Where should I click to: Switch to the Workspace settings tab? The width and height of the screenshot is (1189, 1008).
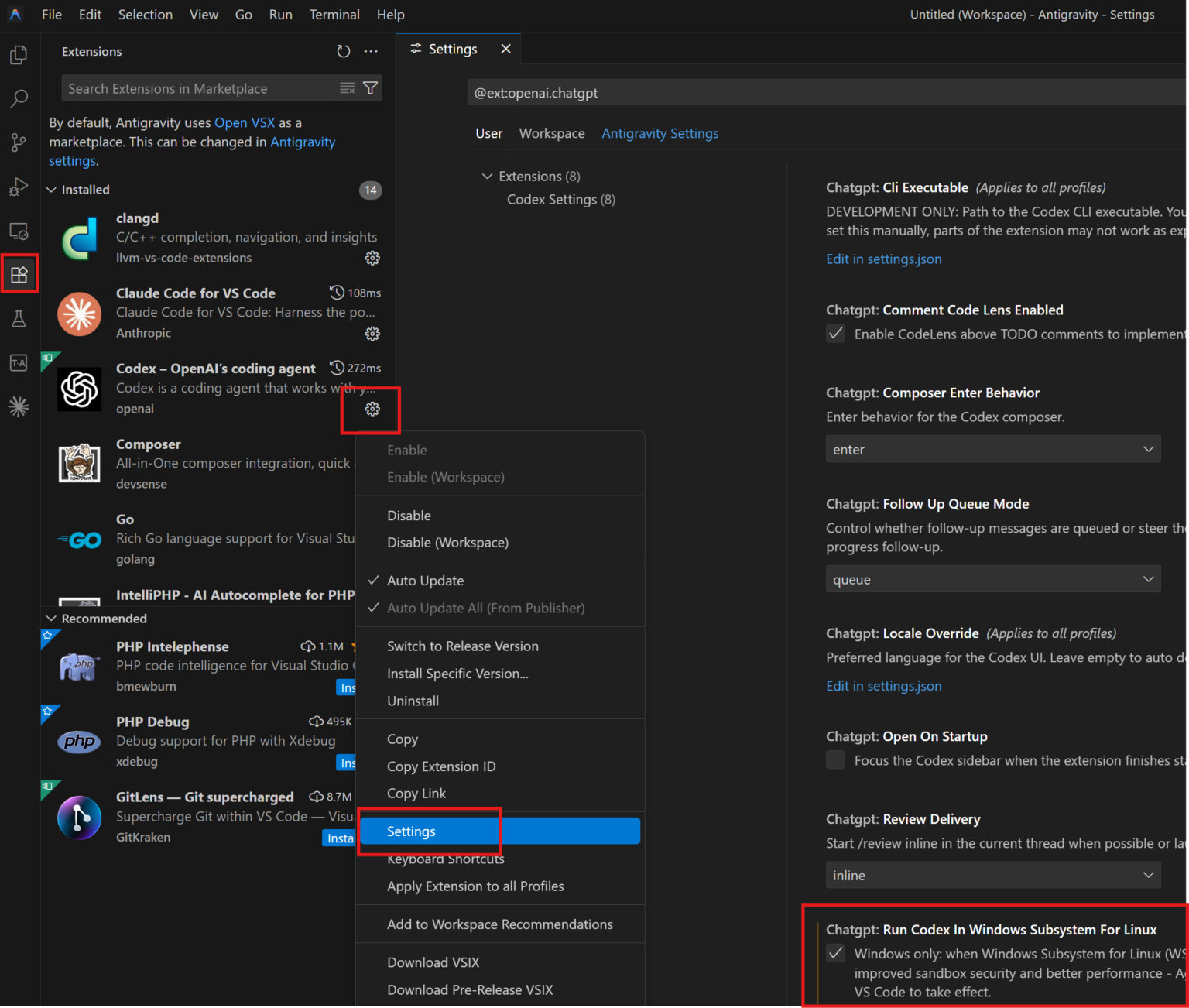click(x=552, y=133)
